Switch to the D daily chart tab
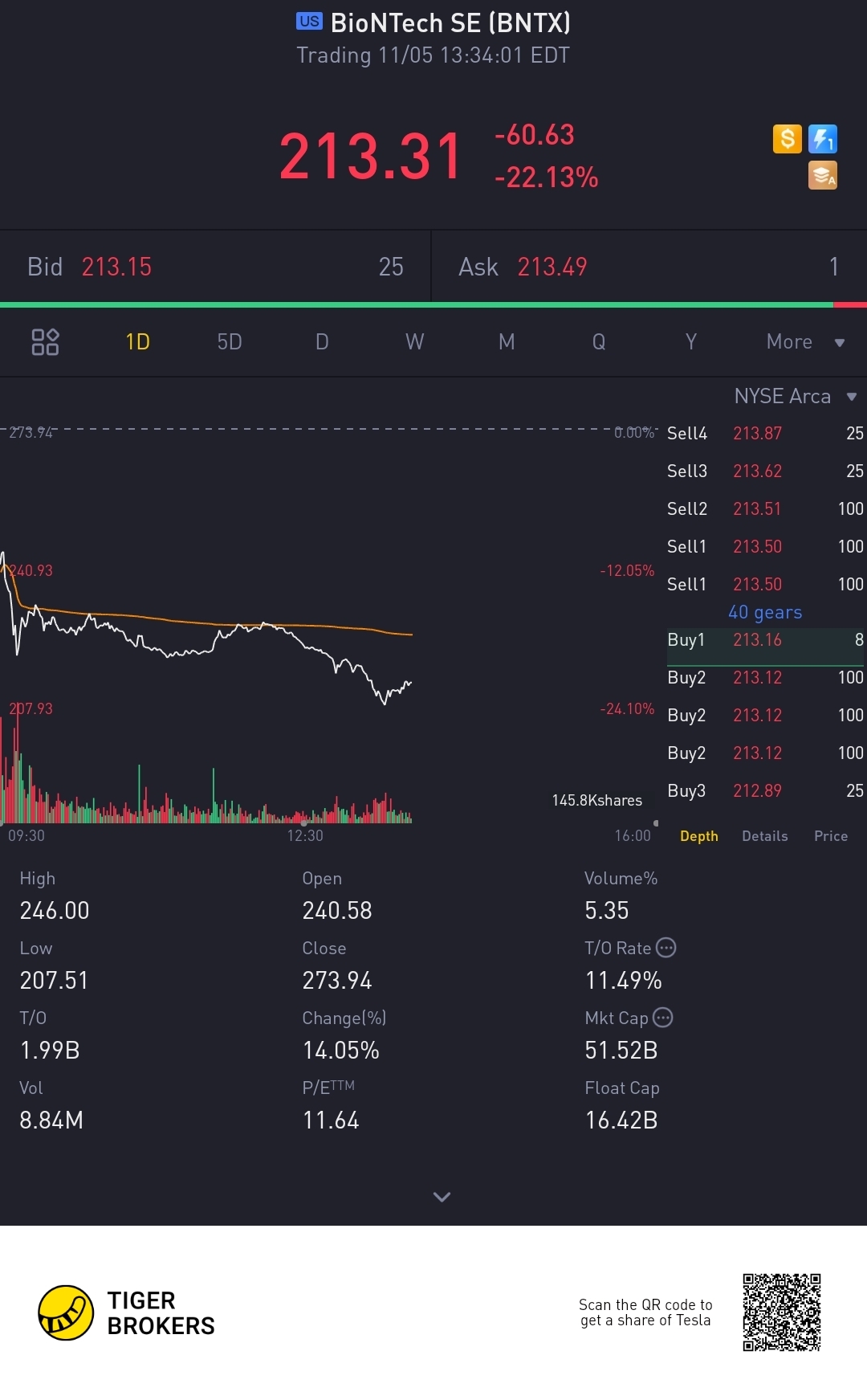Viewport: 867px width, 1400px height. click(x=322, y=342)
